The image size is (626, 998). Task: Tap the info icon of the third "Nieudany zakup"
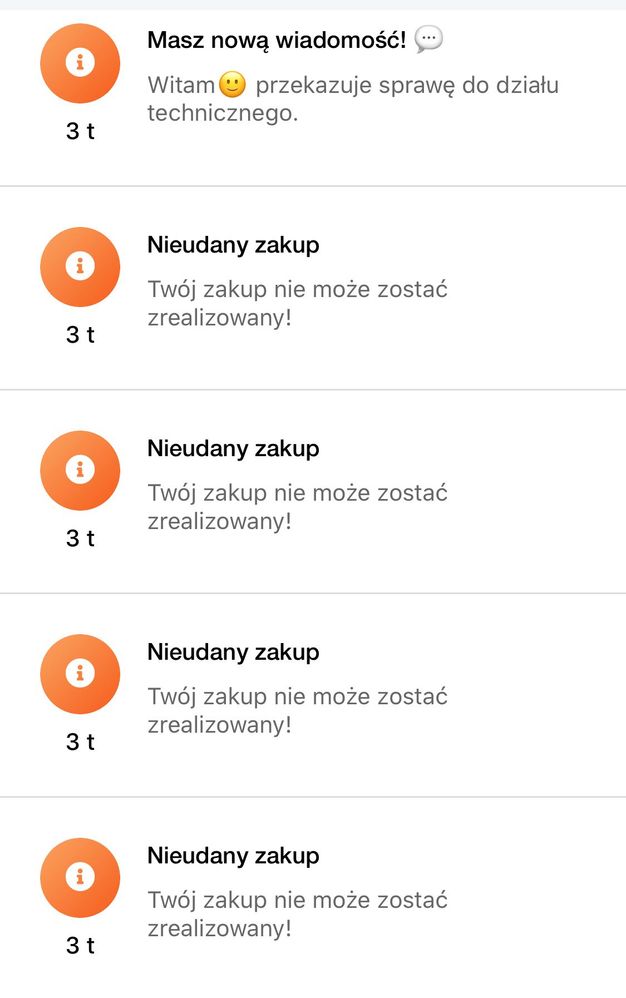80,674
